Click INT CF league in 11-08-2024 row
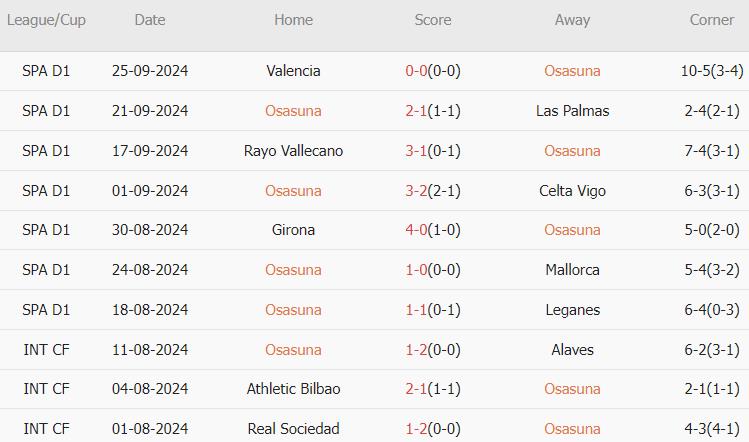 coord(46,350)
